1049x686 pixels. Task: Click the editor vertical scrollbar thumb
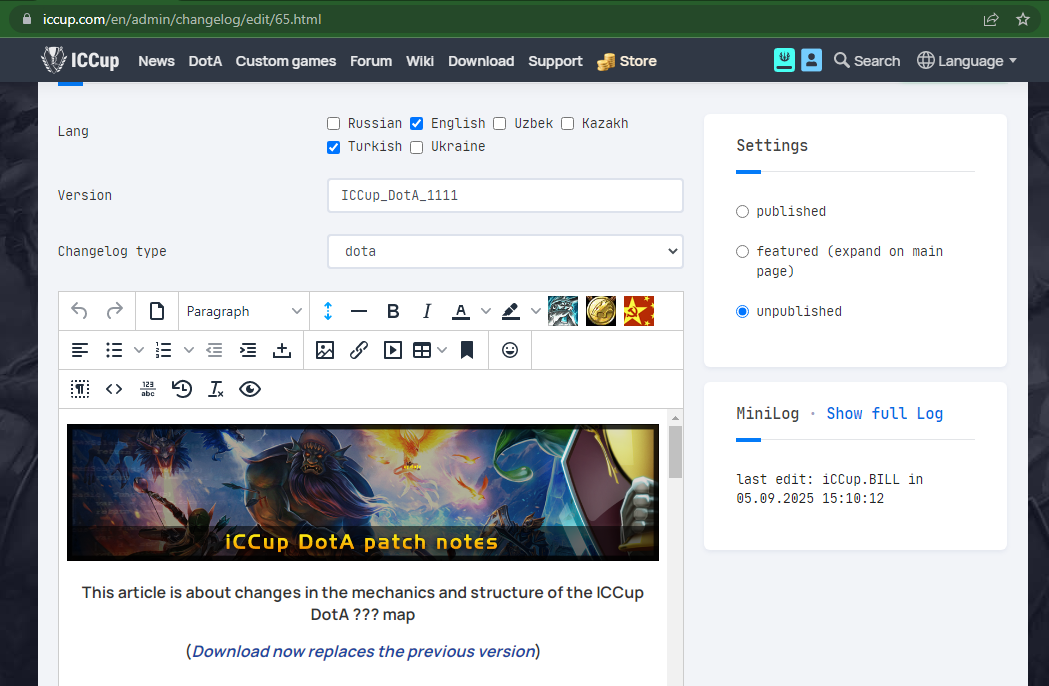tap(675, 452)
